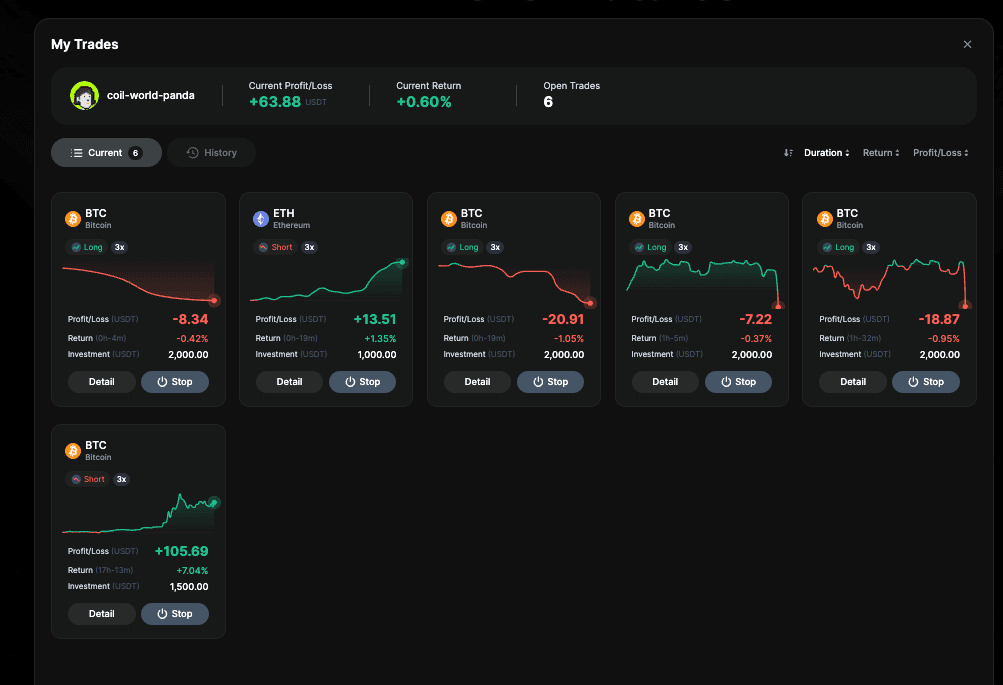Image resolution: width=1003 pixels, height=685 pixels.
Task: Click the coil-world-panda avatar image
Action: [84, 96]
